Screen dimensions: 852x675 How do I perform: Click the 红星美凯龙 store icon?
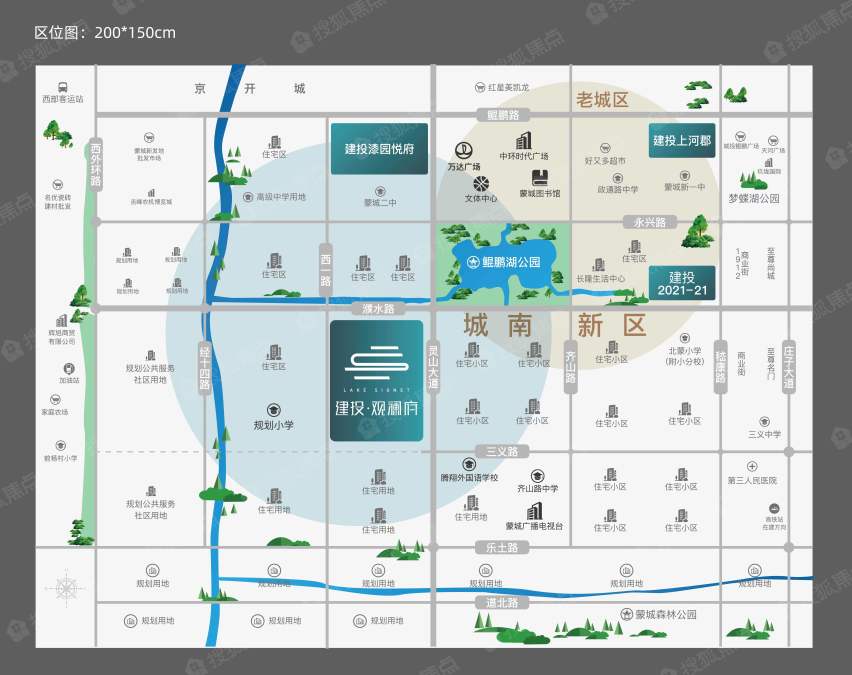tap(480, 88)
